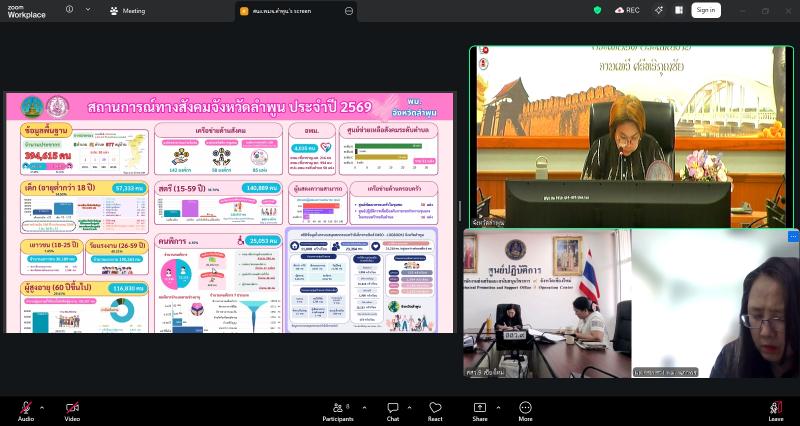
Task: Expand the caret beside Participants
Action: 364,408
